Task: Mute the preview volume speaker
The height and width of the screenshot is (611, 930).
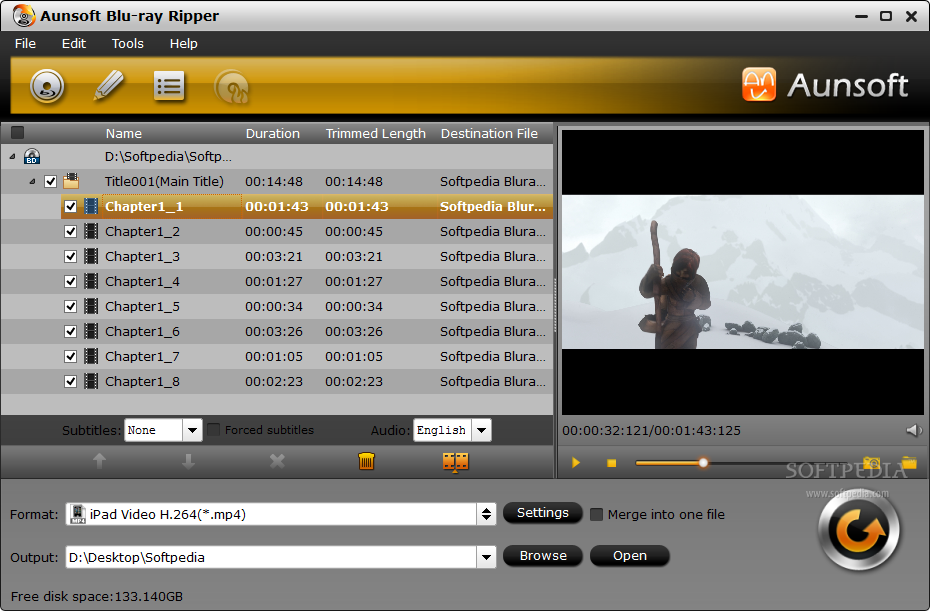Action: [914, 430]
